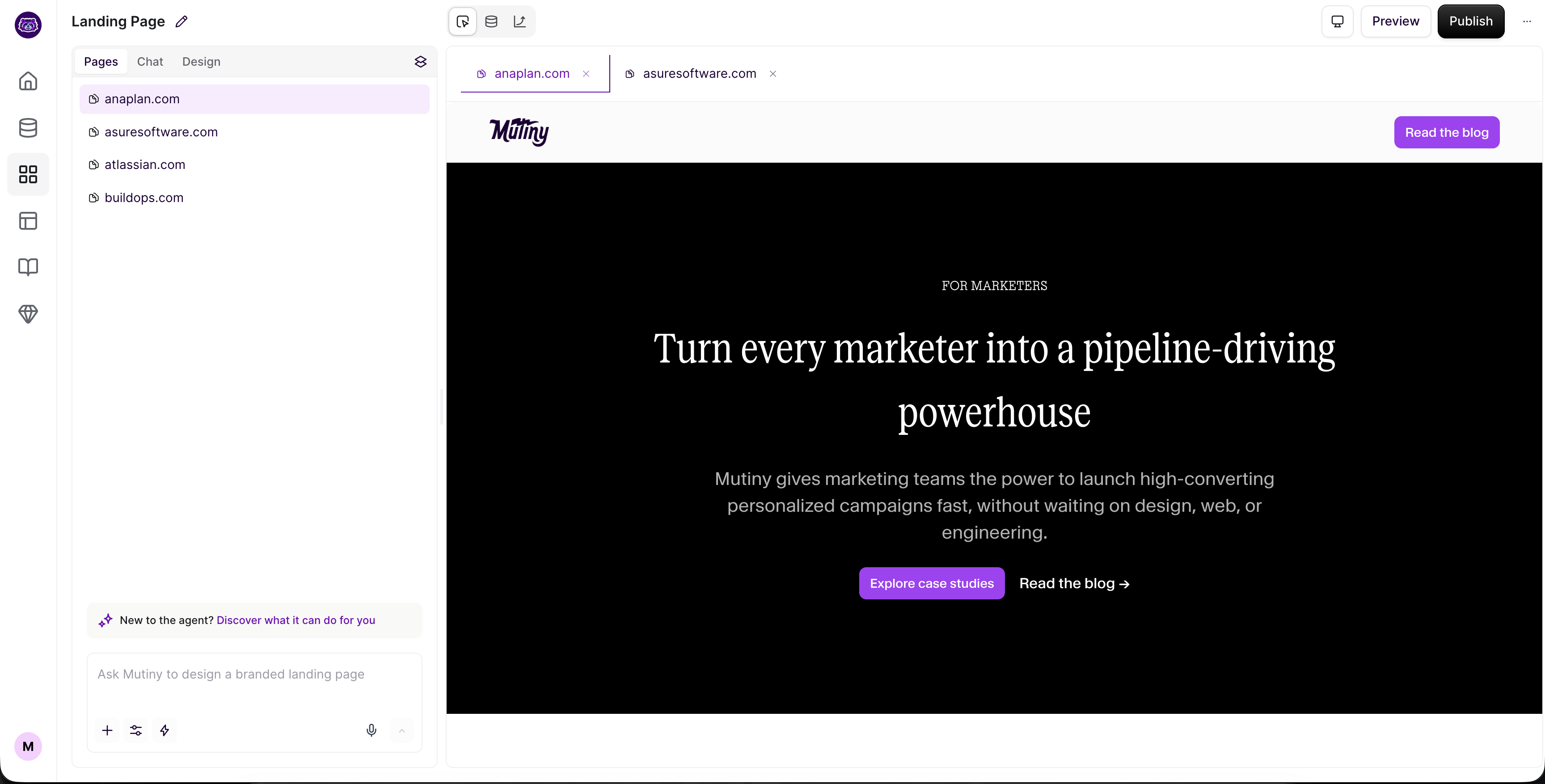Click the Preview button
The width and height of the screenshot is (1545, 784).
click(1396, 21)
